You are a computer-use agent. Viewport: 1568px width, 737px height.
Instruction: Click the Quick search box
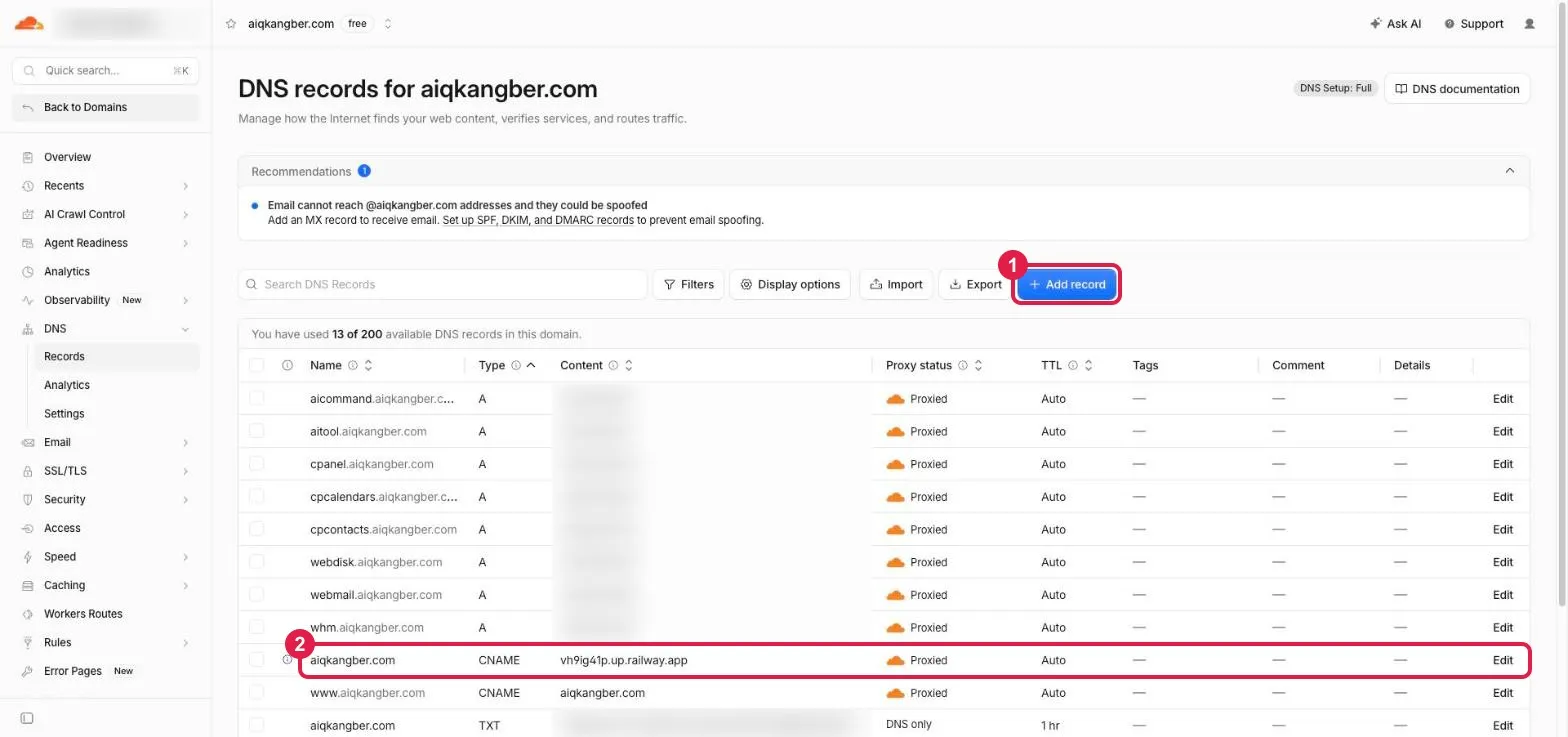106,71
